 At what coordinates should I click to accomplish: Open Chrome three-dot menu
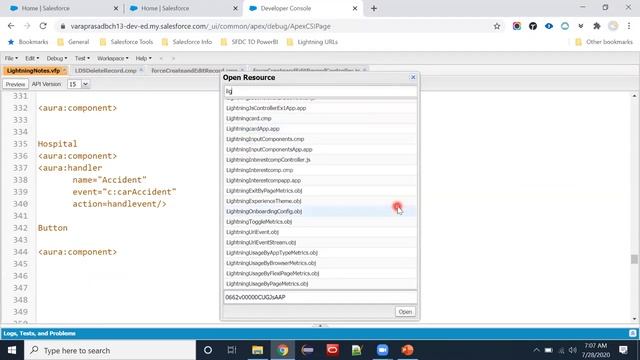point(629,26)
